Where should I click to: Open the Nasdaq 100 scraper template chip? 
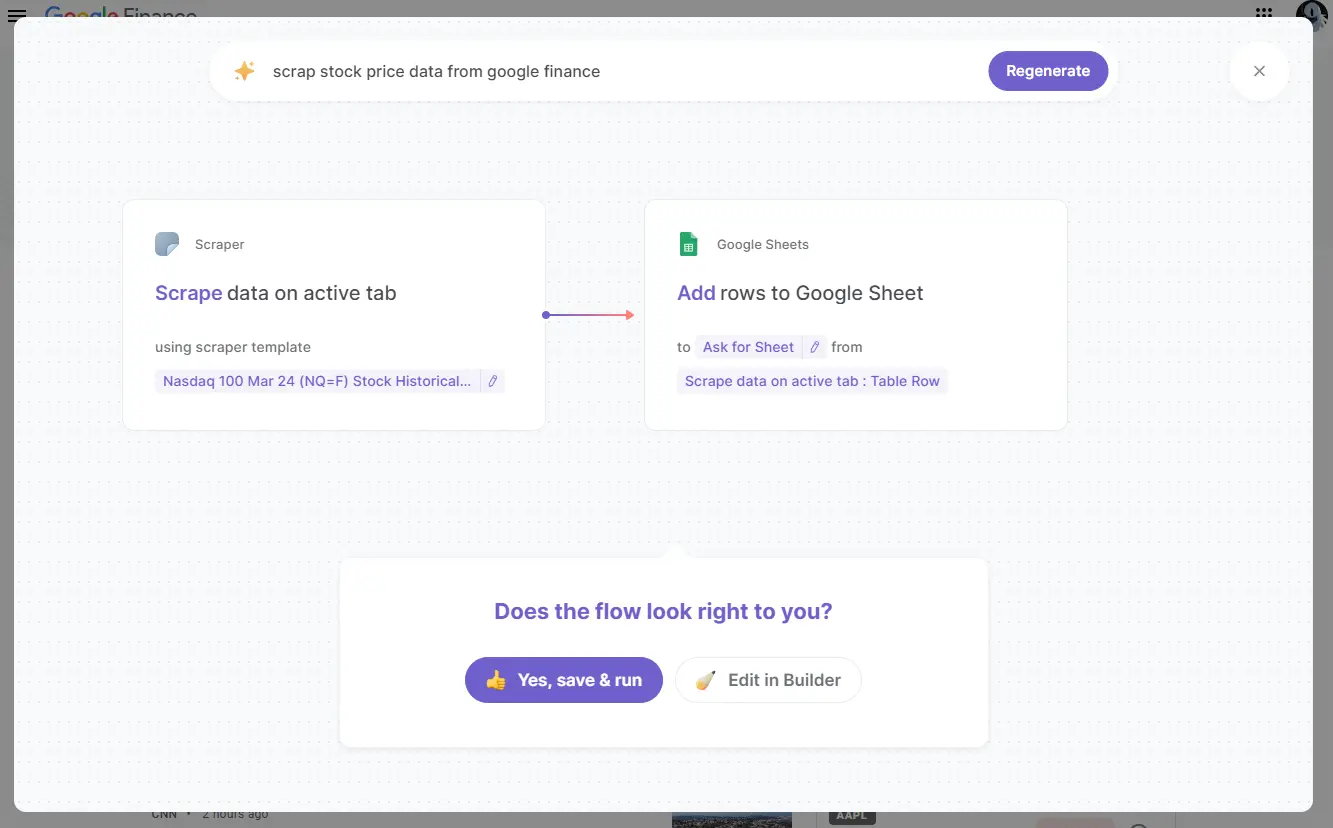(x=317, y=381)
